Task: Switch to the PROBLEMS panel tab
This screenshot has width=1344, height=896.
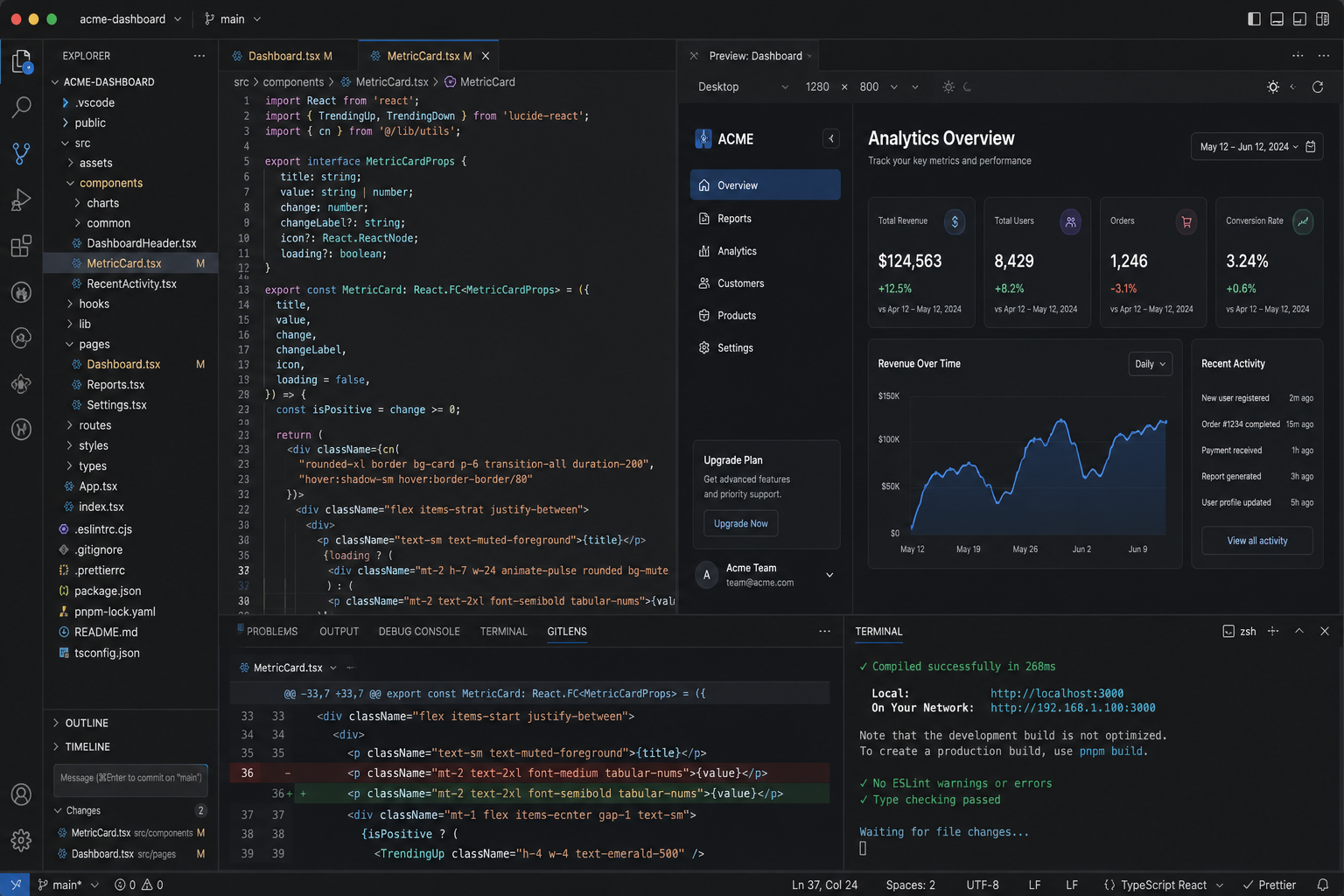Action: coord(272,631)
